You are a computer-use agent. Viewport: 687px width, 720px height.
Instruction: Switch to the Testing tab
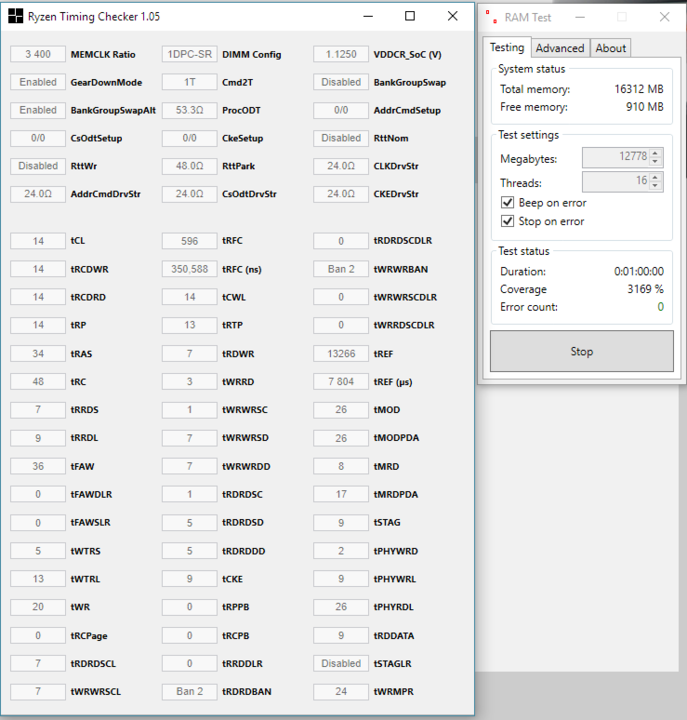pos(507,47)
